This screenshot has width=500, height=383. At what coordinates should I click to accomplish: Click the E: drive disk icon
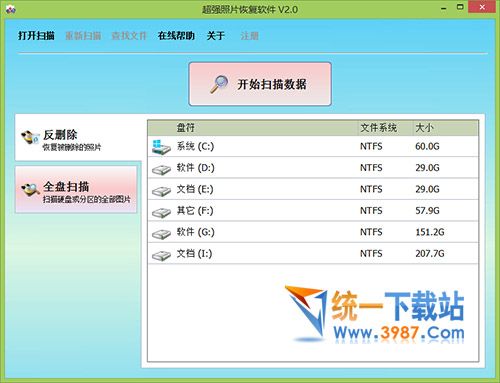tap(161, 191)
